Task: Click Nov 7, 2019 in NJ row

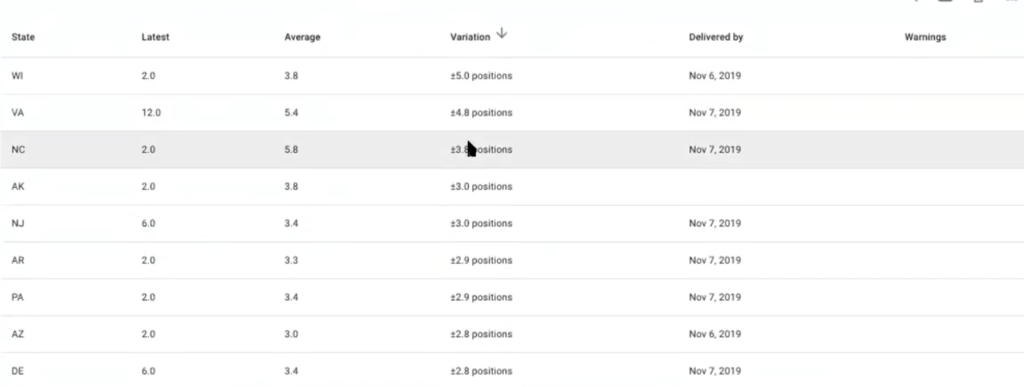Action: pyautogui.click(x=715, y=223)
